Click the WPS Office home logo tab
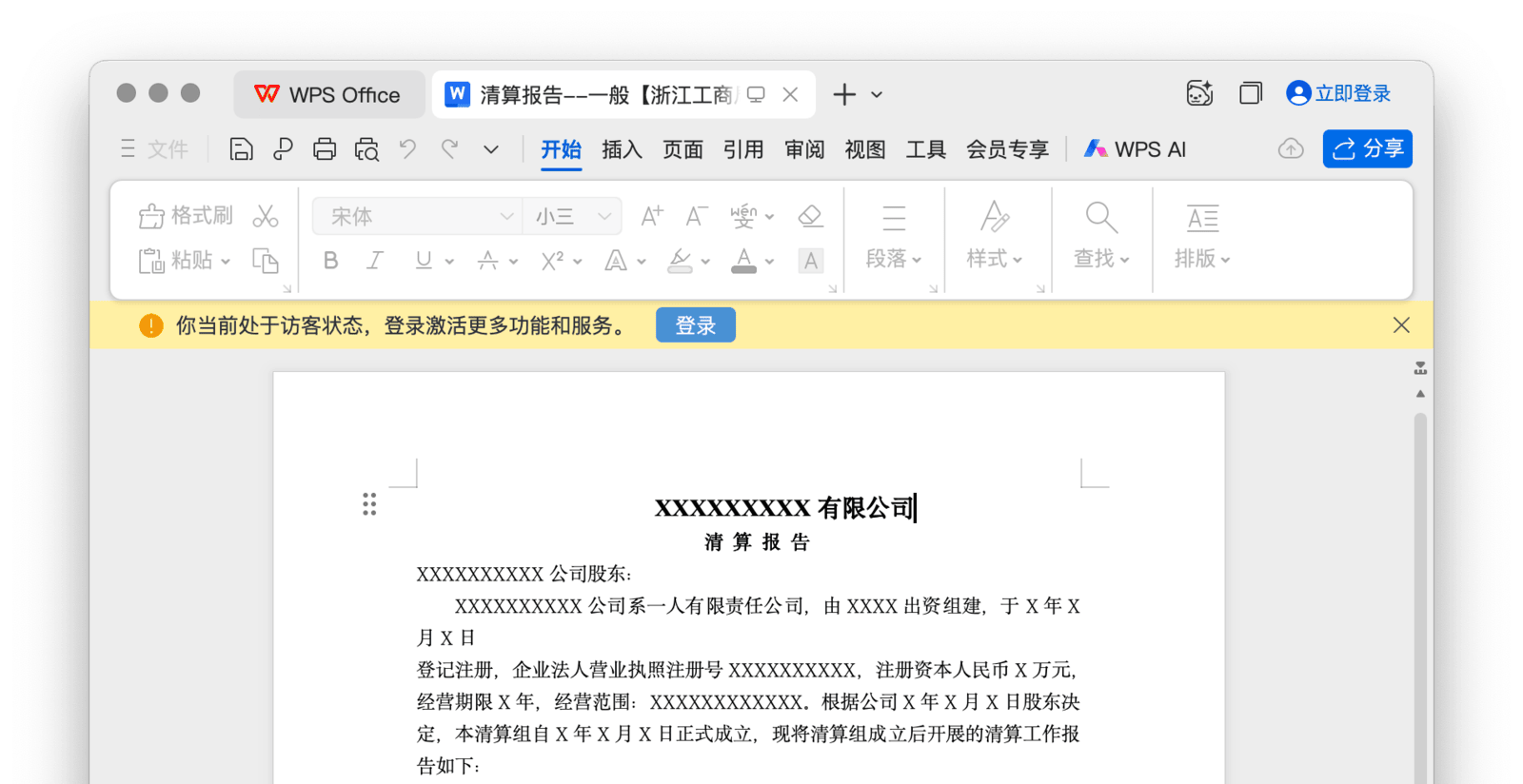This screenshot has height=784, width=1523. 329,94
